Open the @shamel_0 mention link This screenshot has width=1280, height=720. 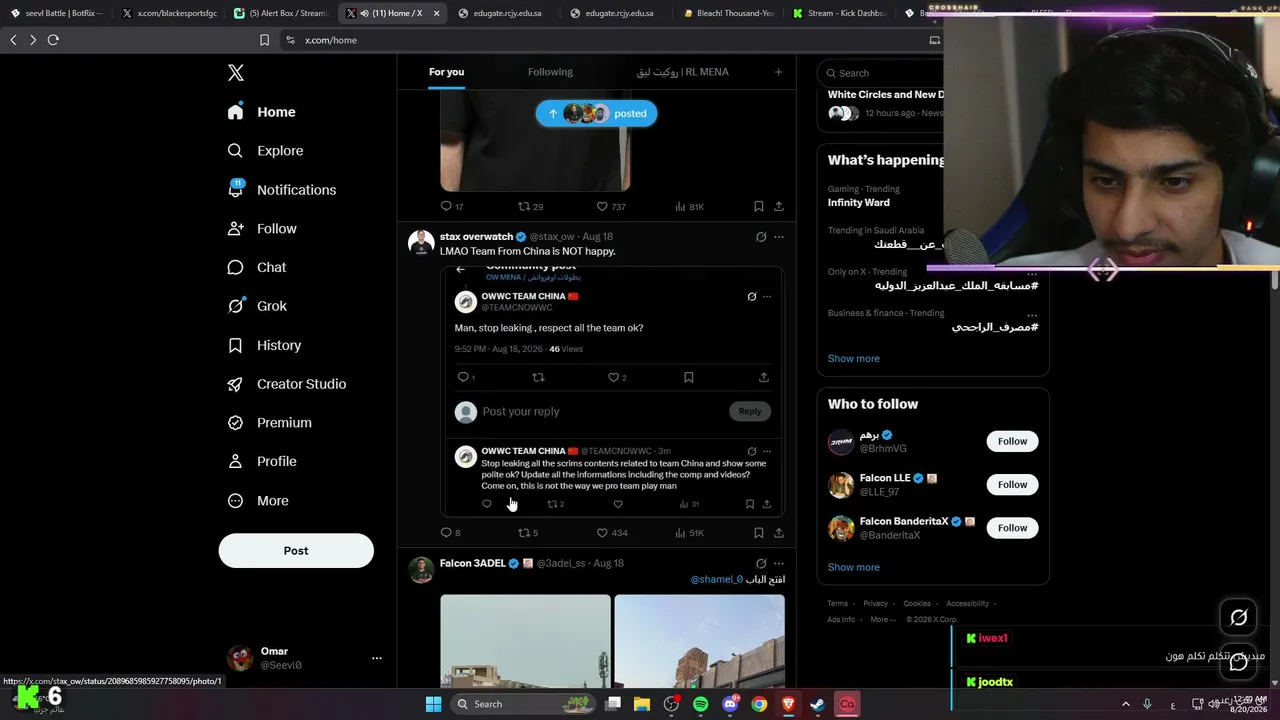(716, 580)
